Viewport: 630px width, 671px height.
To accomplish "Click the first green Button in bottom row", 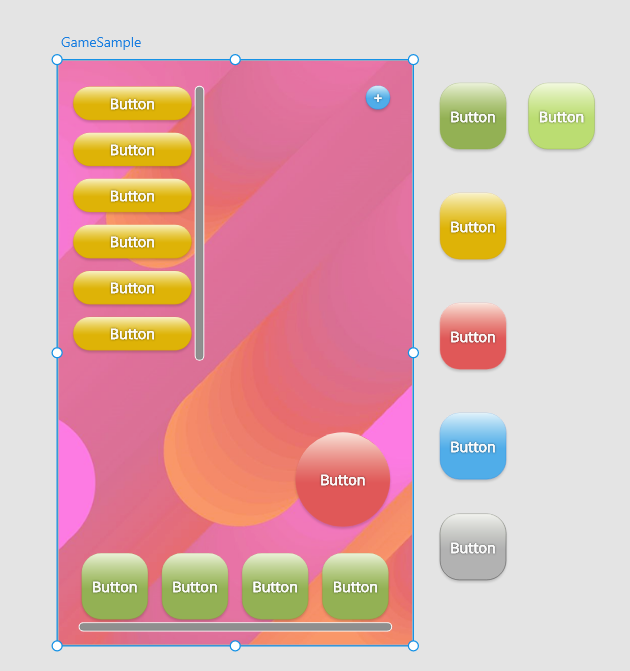I will click(115, 587).
